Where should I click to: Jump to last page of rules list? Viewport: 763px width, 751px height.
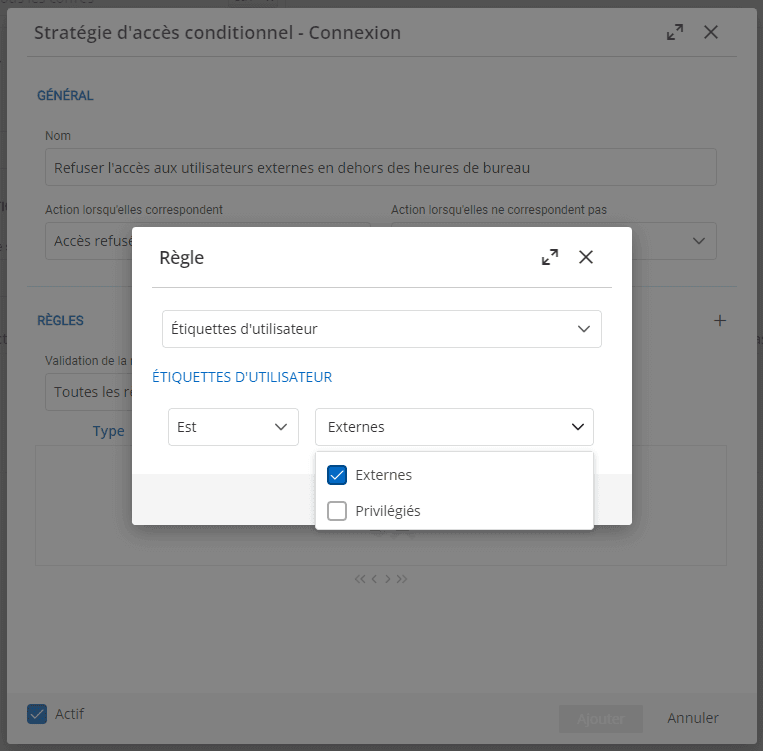tap(402, 579)
